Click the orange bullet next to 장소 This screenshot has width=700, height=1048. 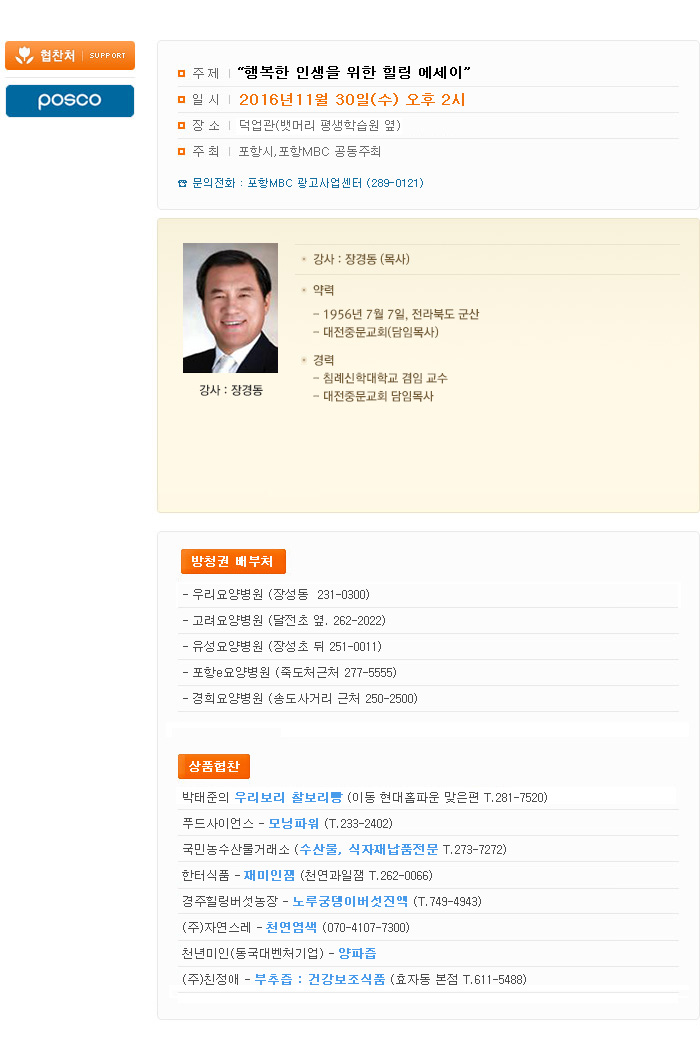(x=181, y=126)
